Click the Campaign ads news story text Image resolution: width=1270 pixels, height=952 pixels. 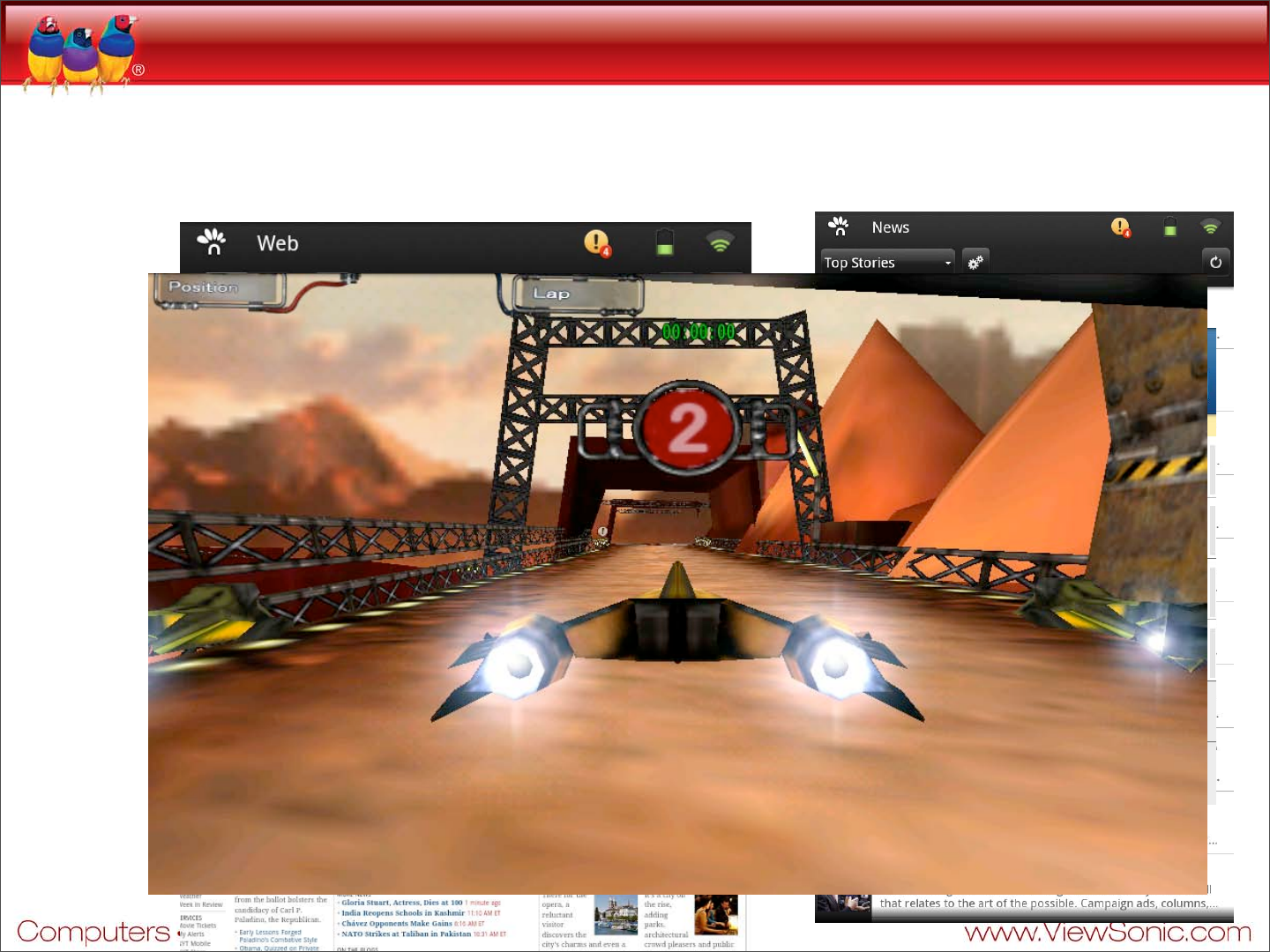click(x=1049, y=904)
